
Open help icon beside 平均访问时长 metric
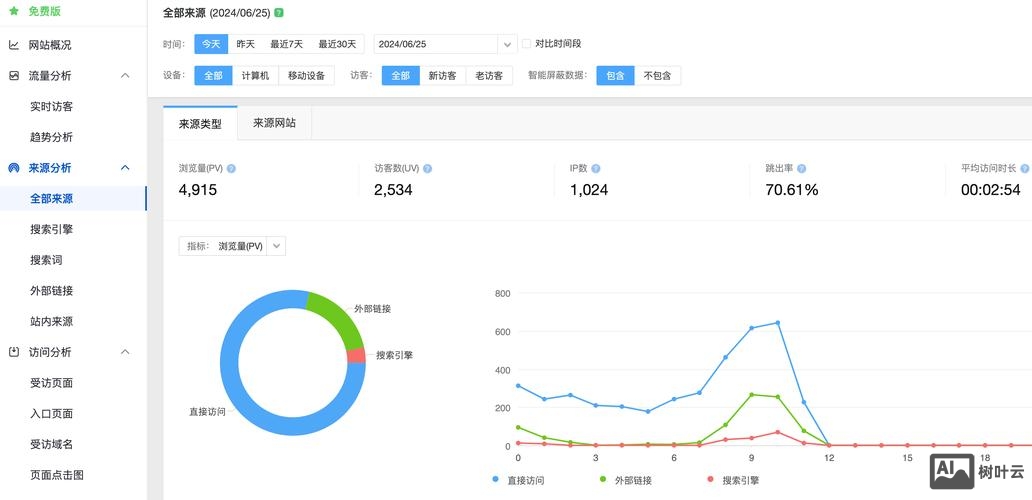tap(1025, 168)
